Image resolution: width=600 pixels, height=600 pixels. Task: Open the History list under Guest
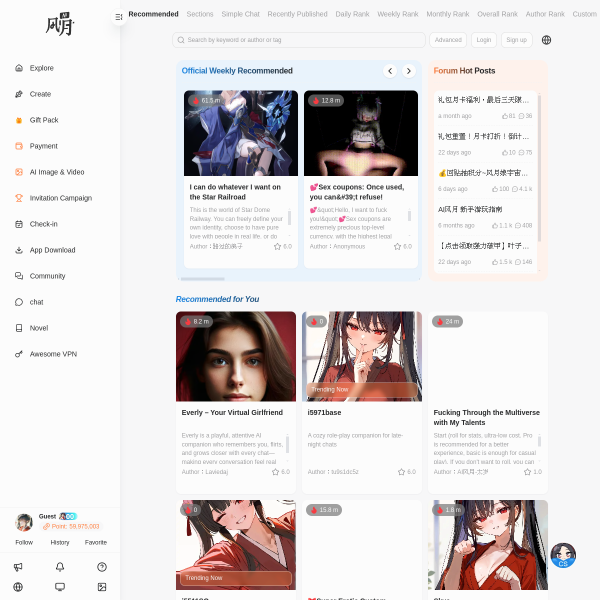pyautogui.click(x=60, y=542)
